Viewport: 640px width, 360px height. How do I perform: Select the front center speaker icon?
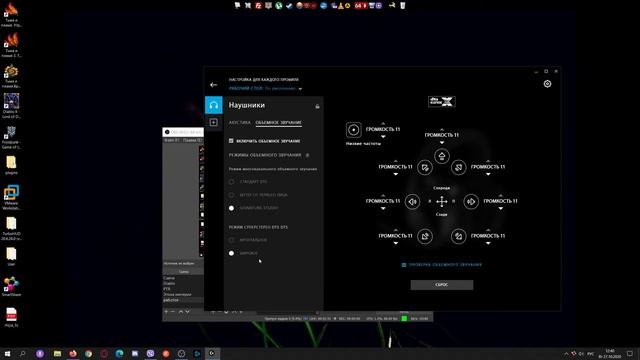(442, 156)
